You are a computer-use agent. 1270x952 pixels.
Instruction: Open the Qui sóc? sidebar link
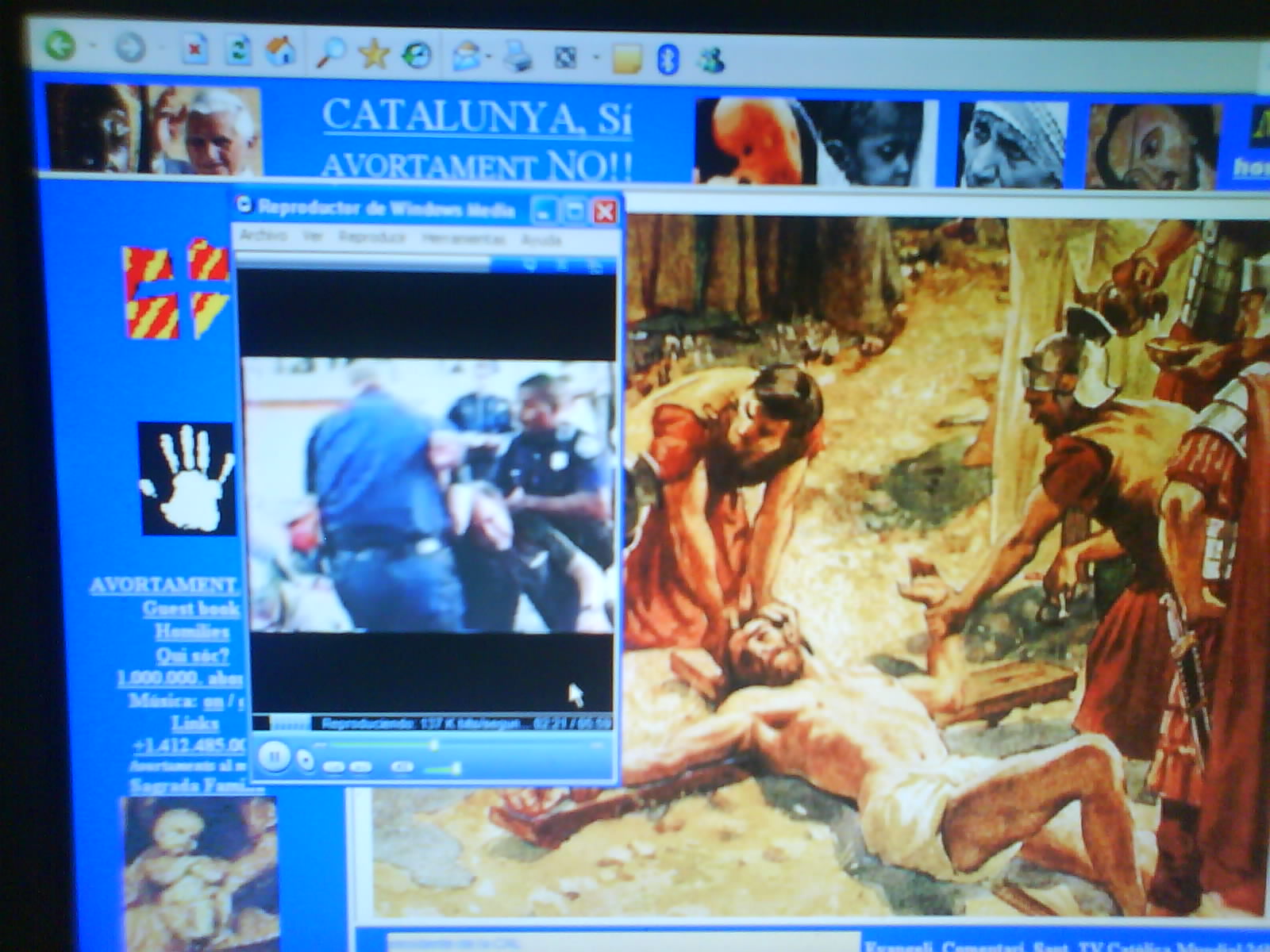193,655
